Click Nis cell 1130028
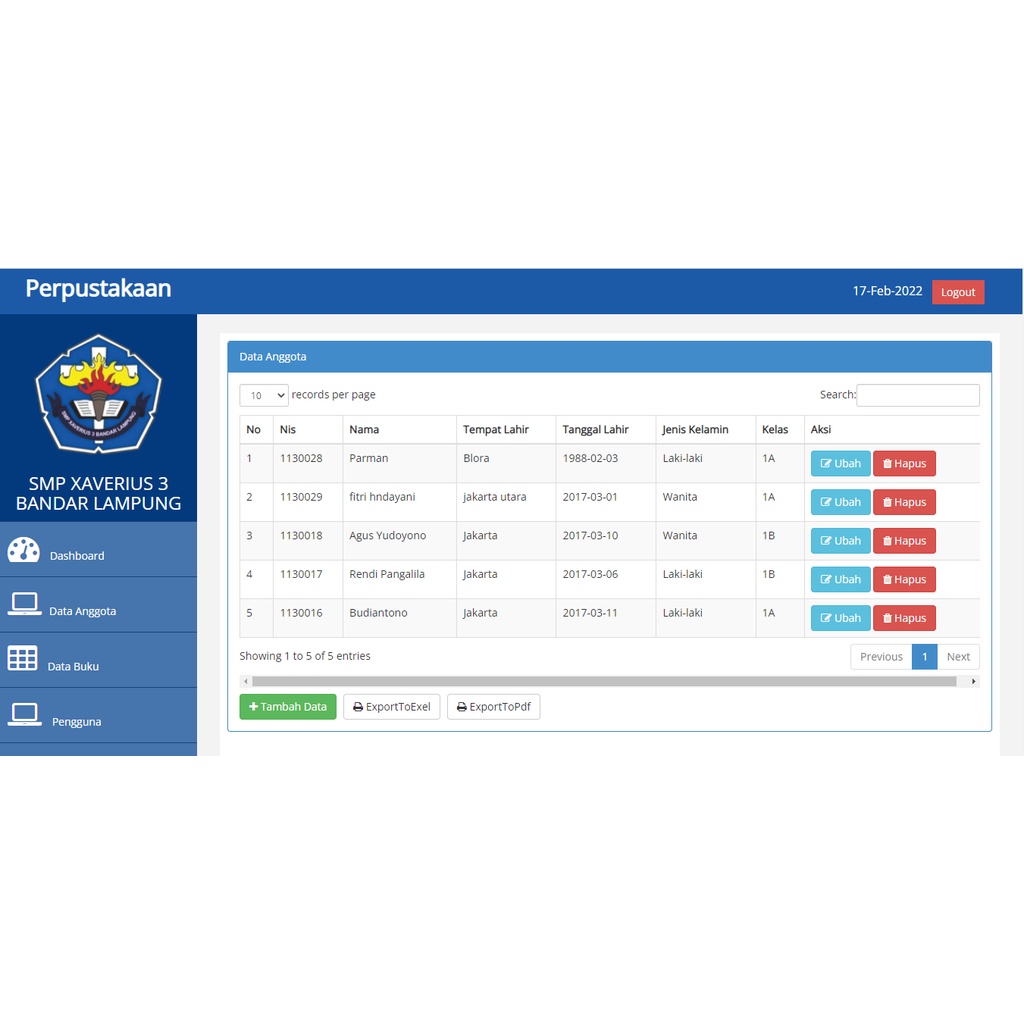 (x=301, y=458)
